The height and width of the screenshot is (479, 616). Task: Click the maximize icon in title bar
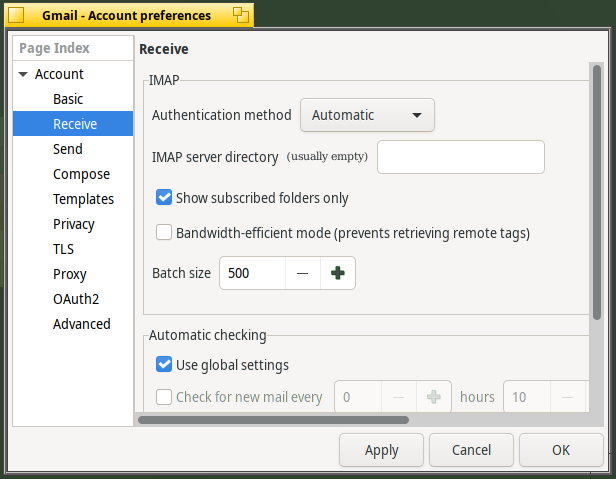tap(240, 15)
